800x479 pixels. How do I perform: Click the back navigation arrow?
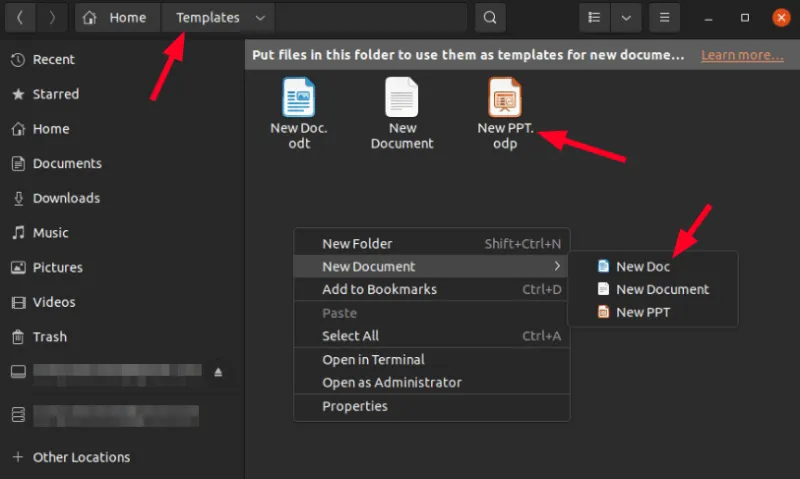[20, 18]
